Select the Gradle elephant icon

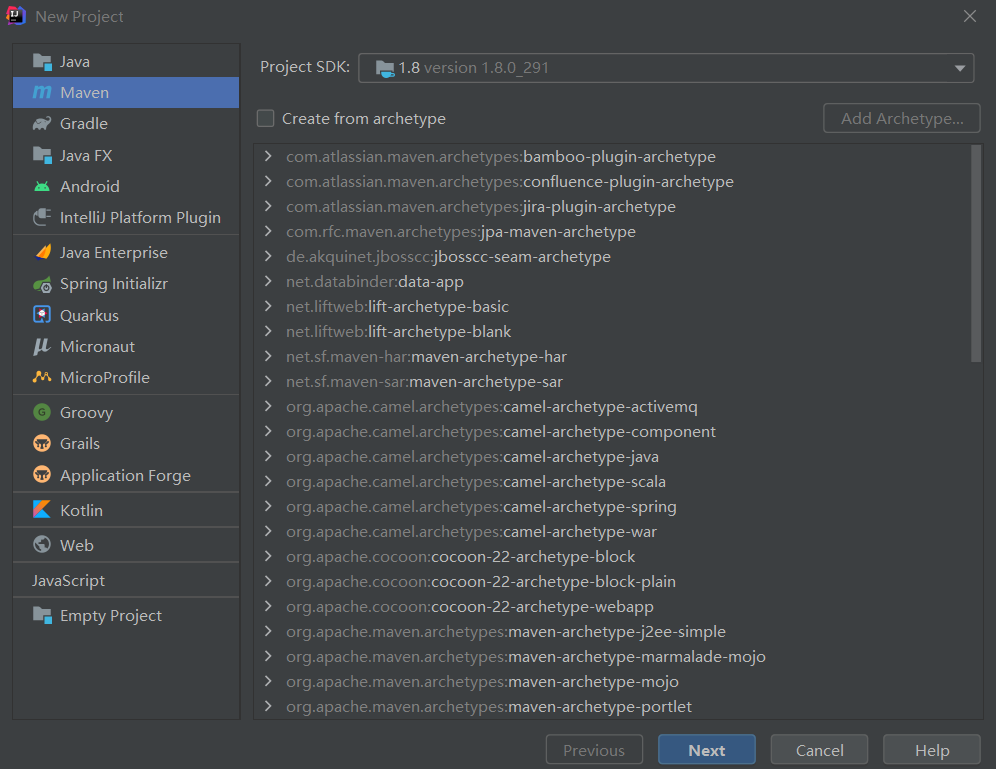point(42,124)
